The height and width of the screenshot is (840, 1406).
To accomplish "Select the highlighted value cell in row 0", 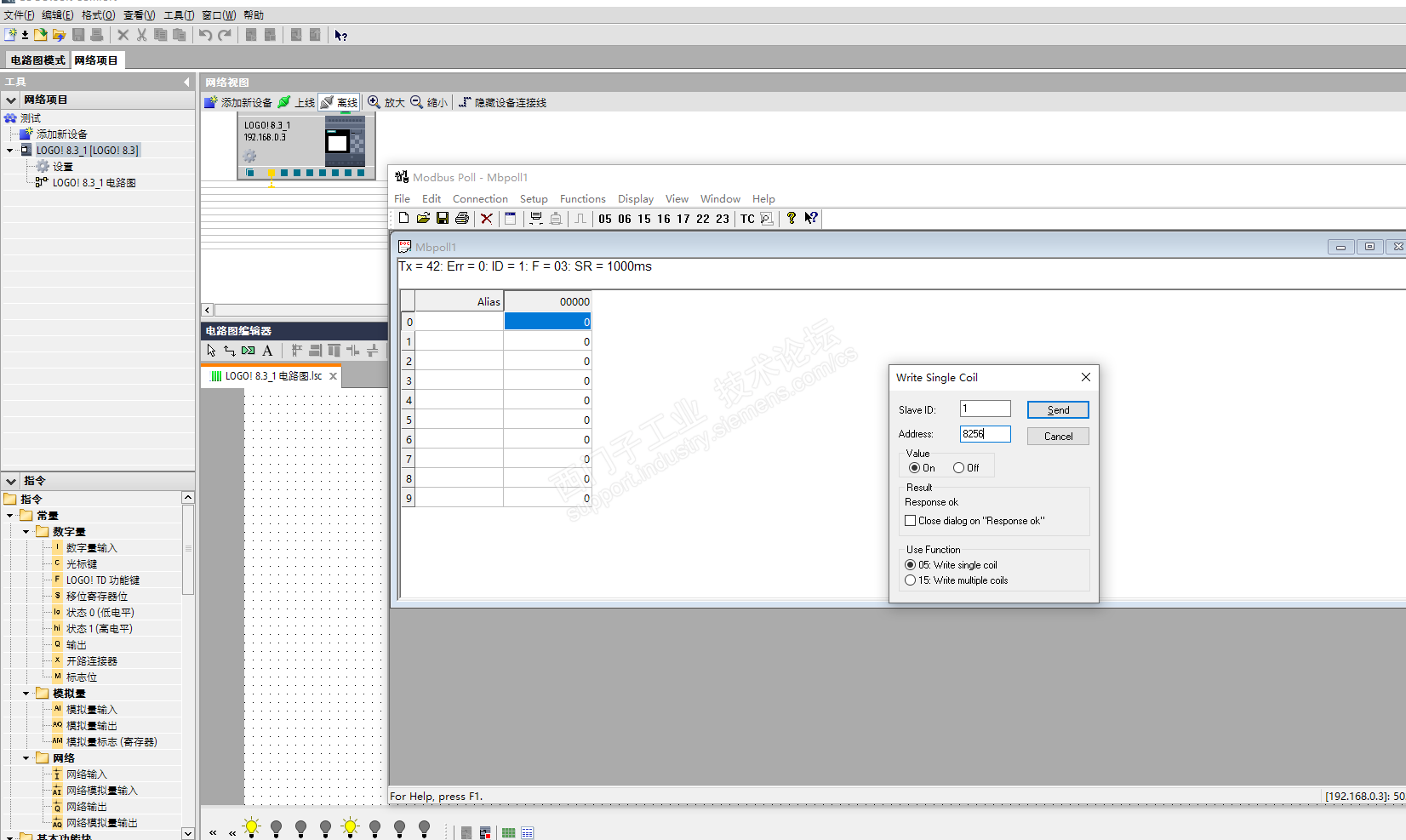I will pos(547,322).
